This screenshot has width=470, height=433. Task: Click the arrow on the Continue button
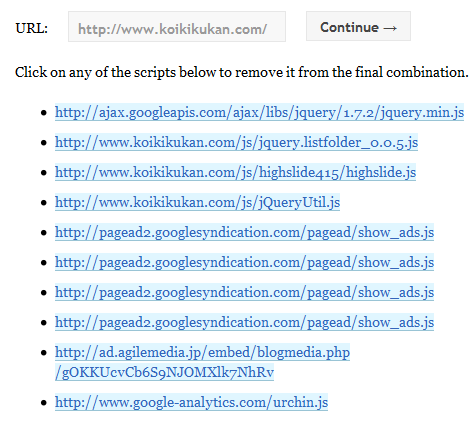(390, 28)
